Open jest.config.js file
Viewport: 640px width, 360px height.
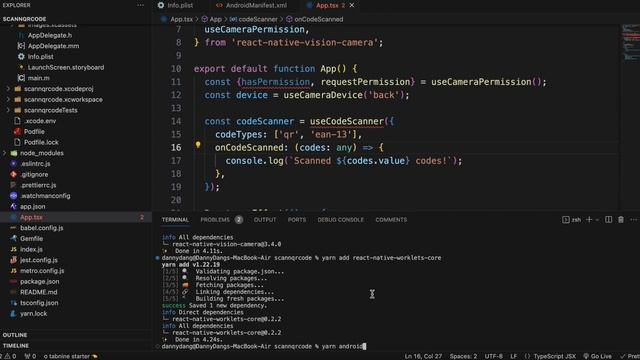point(39,260)
